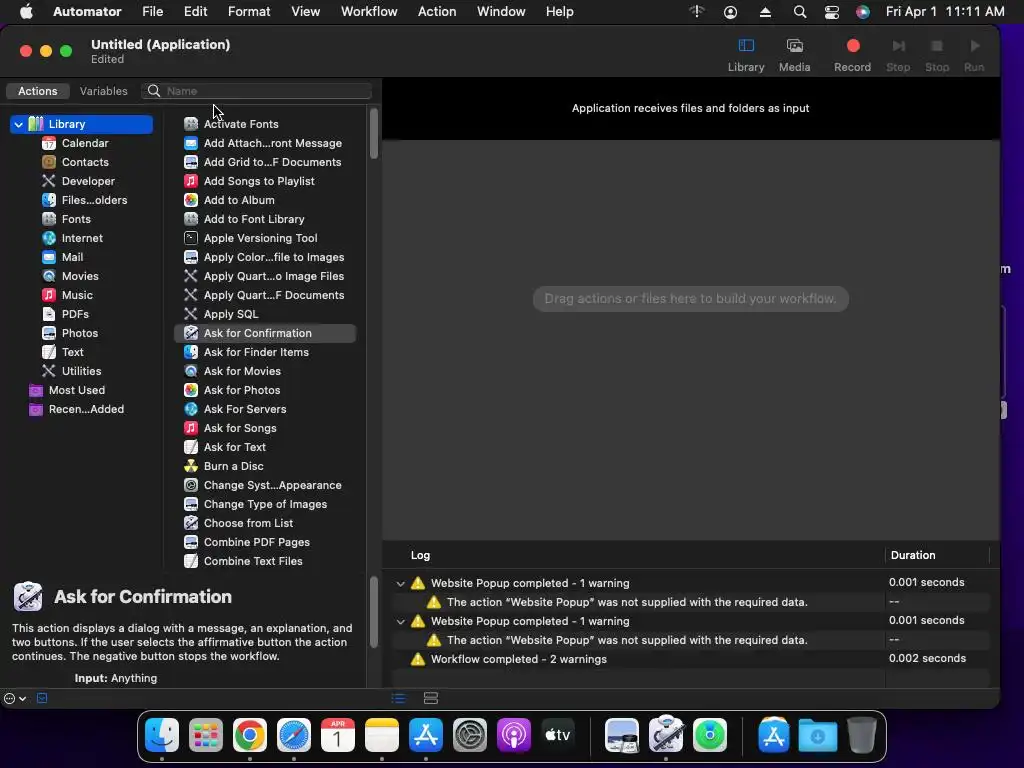Click the actions list scrollbar

click(374, 134)
